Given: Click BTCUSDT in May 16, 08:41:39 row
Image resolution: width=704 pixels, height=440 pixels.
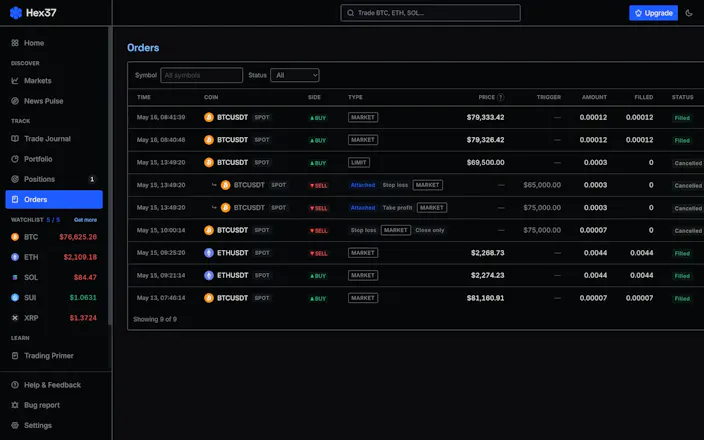Looking at the screenshot, I should pyautogui.click(x=233, y=118).
